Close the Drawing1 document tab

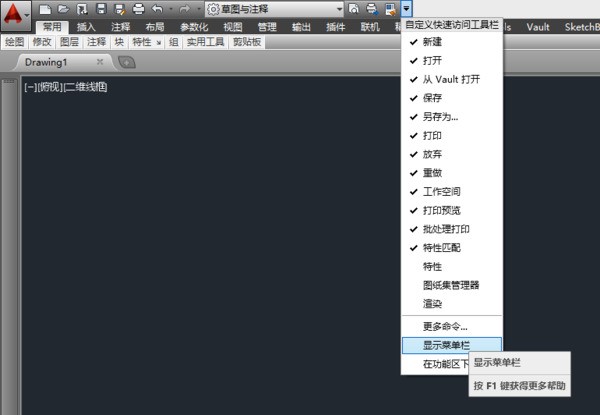(x=99, y=61)
